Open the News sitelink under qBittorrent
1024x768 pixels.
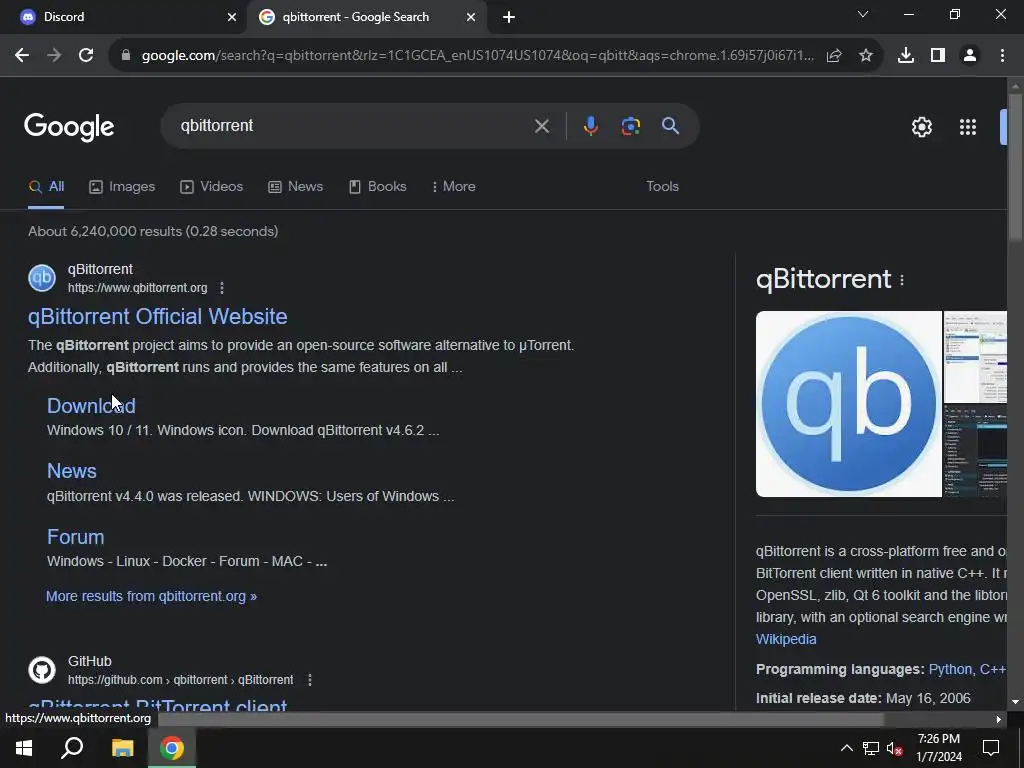(72, 472)
